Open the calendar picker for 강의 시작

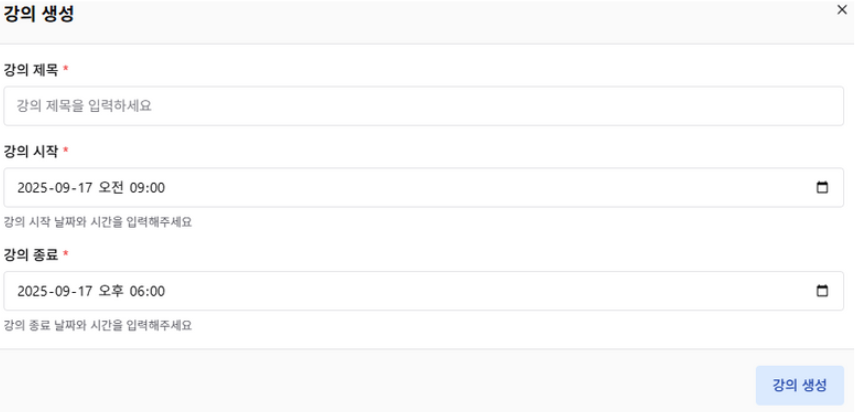click(x=823, y=187)
